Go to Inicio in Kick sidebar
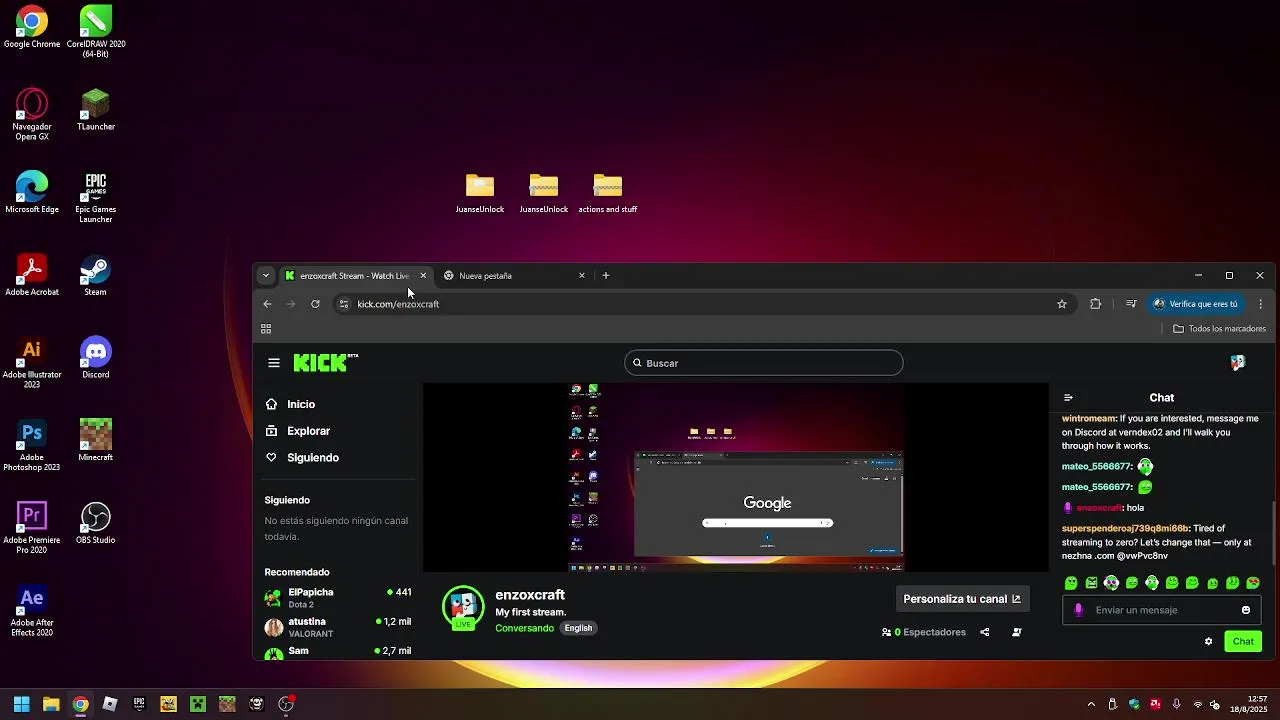The width and height of the screenshot is (1280, 720). point(301,404)
